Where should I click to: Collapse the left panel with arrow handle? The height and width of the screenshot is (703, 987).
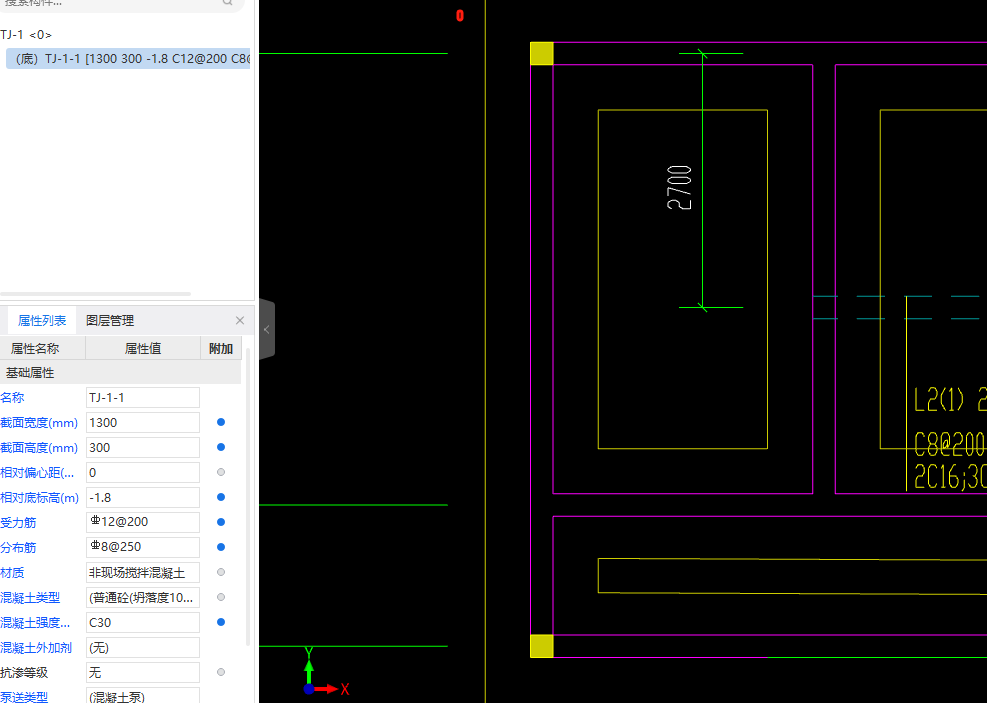[x=267, y=329]
